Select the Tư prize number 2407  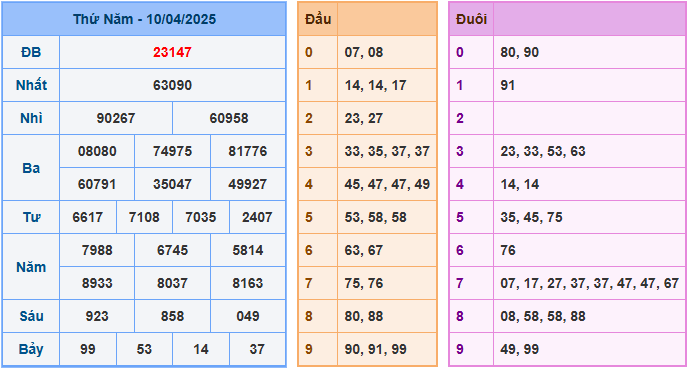tap(257, 217)
